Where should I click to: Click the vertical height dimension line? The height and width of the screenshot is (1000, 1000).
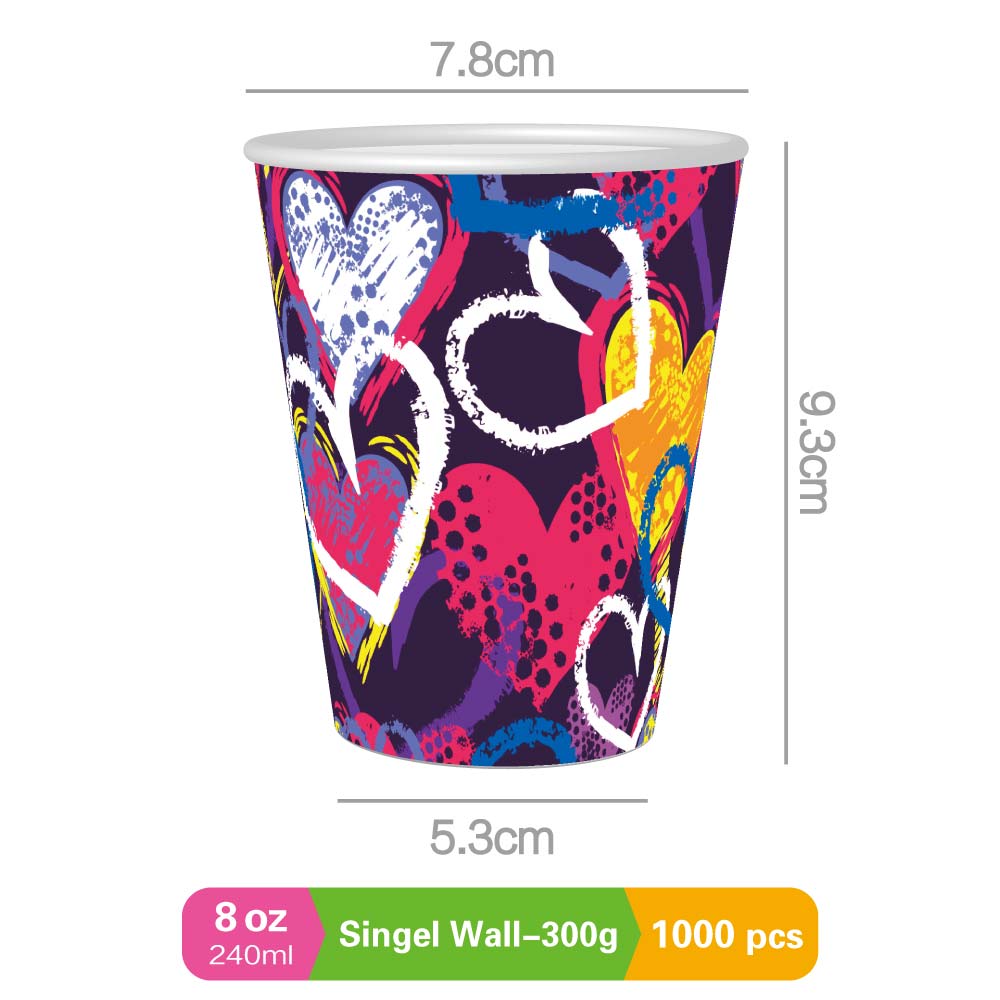click(x=786, y=453)
